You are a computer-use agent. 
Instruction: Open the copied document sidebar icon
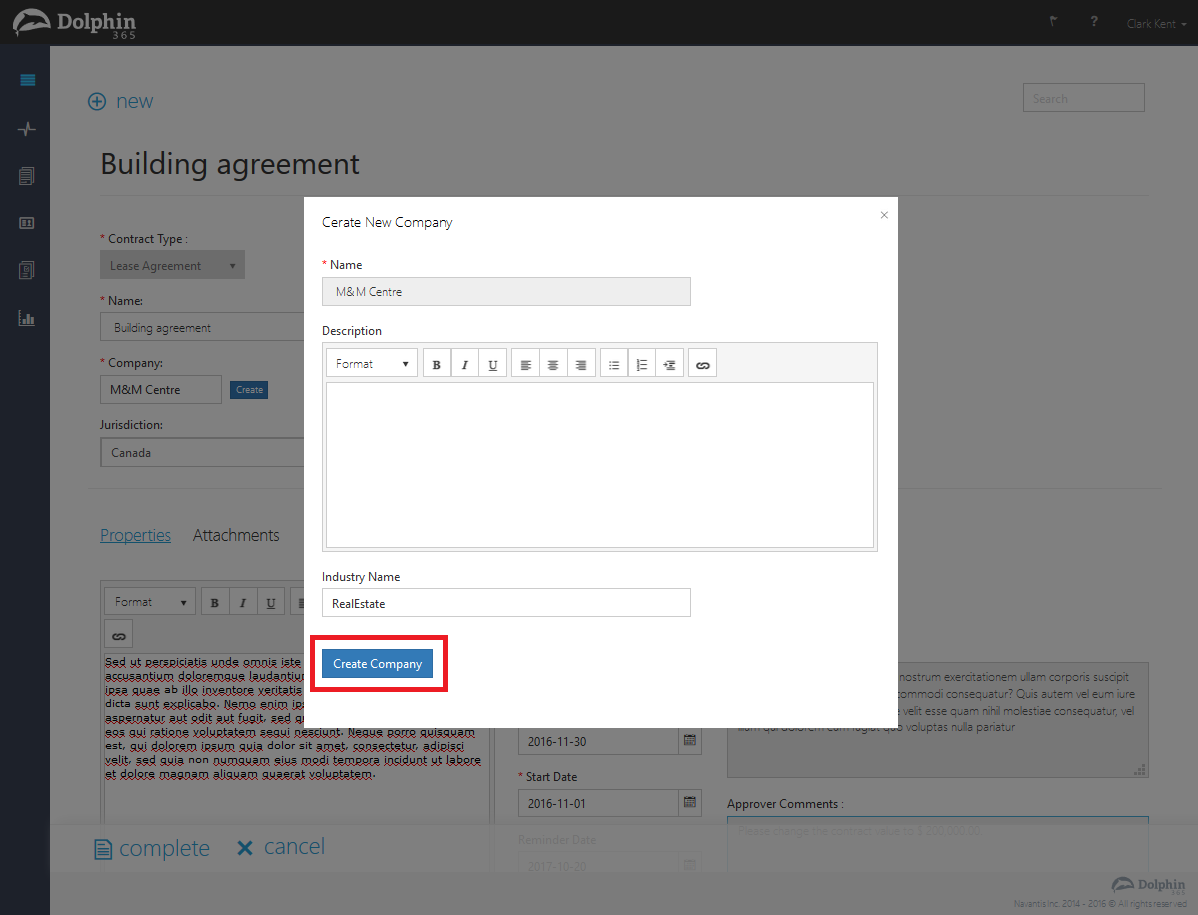click(27, 270)
